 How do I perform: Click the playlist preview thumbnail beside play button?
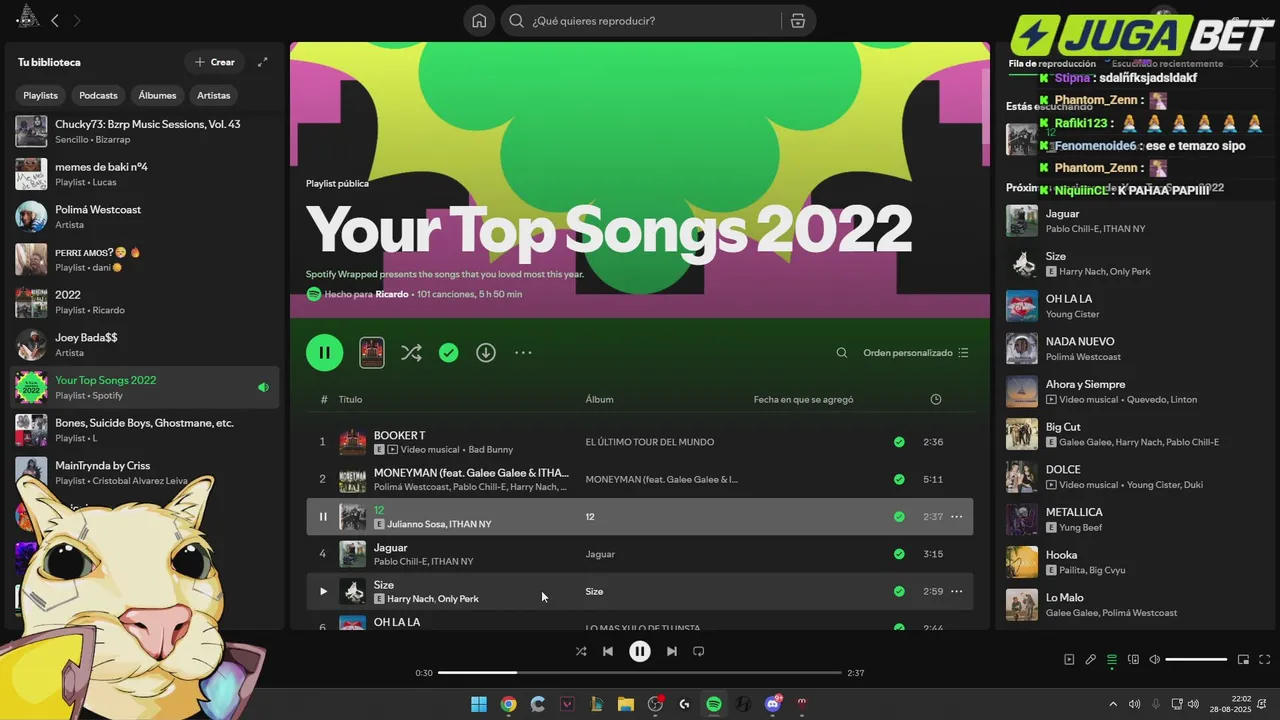point(372,352)
